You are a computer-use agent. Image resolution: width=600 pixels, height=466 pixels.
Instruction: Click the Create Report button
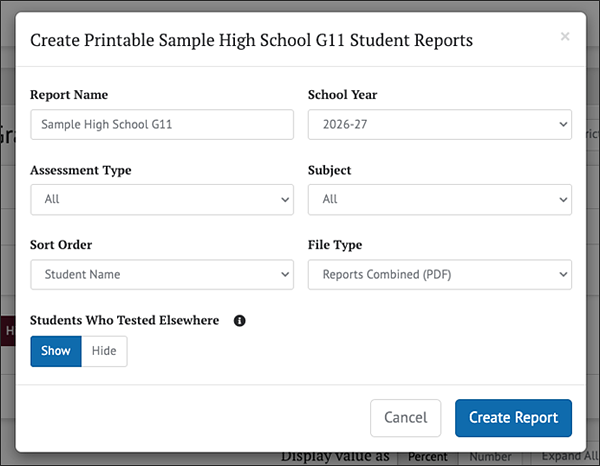514,418
